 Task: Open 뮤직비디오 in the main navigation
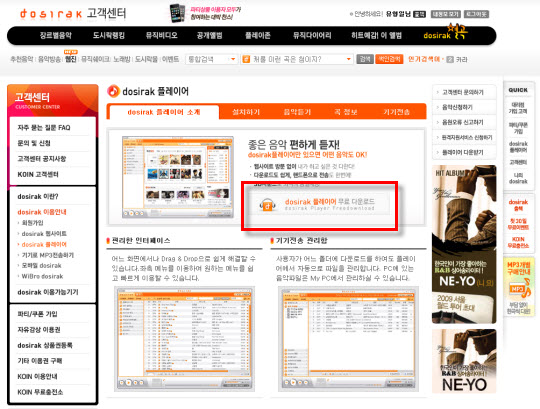162,35
